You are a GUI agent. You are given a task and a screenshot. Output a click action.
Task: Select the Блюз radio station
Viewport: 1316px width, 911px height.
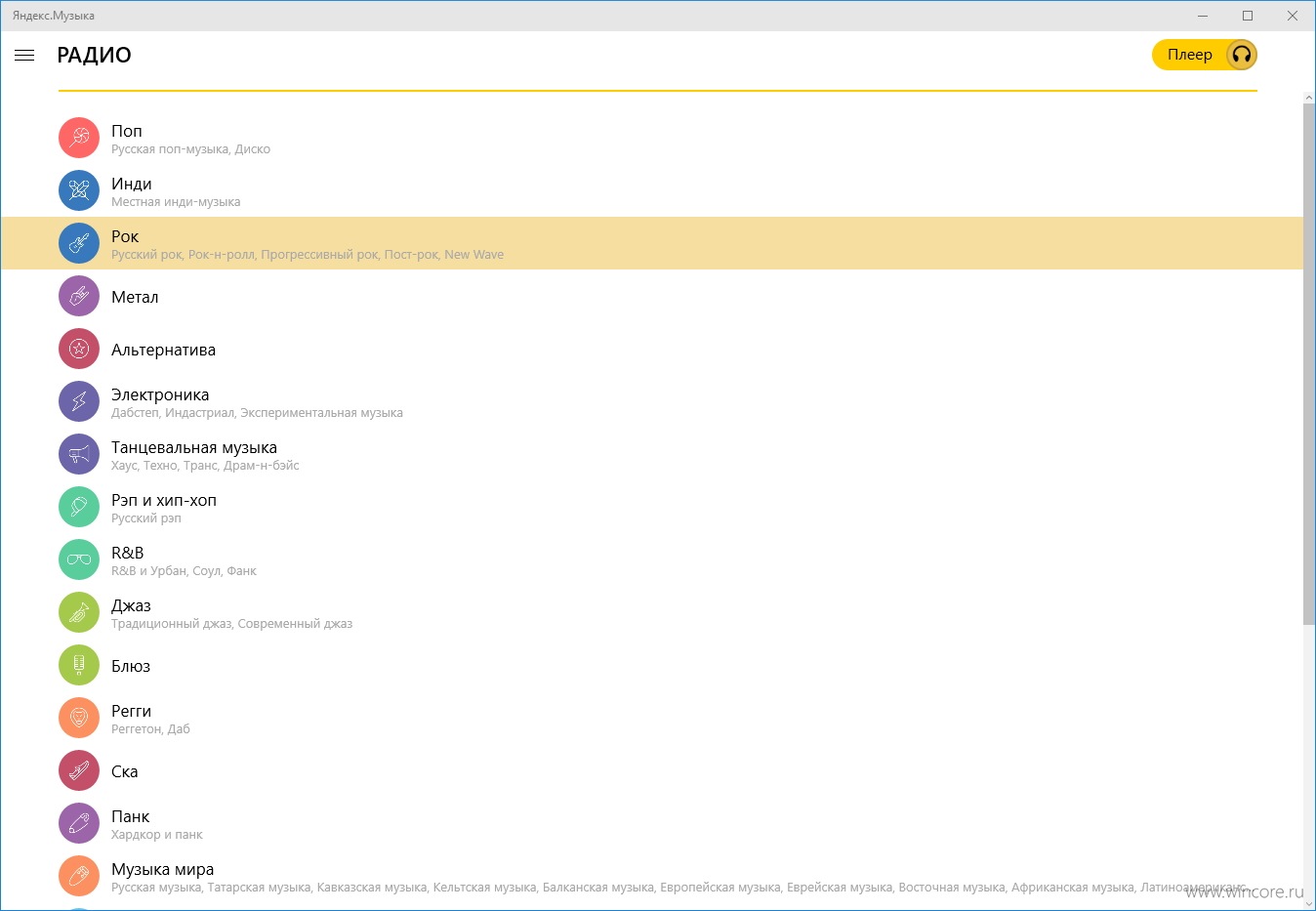coord(131,666)
